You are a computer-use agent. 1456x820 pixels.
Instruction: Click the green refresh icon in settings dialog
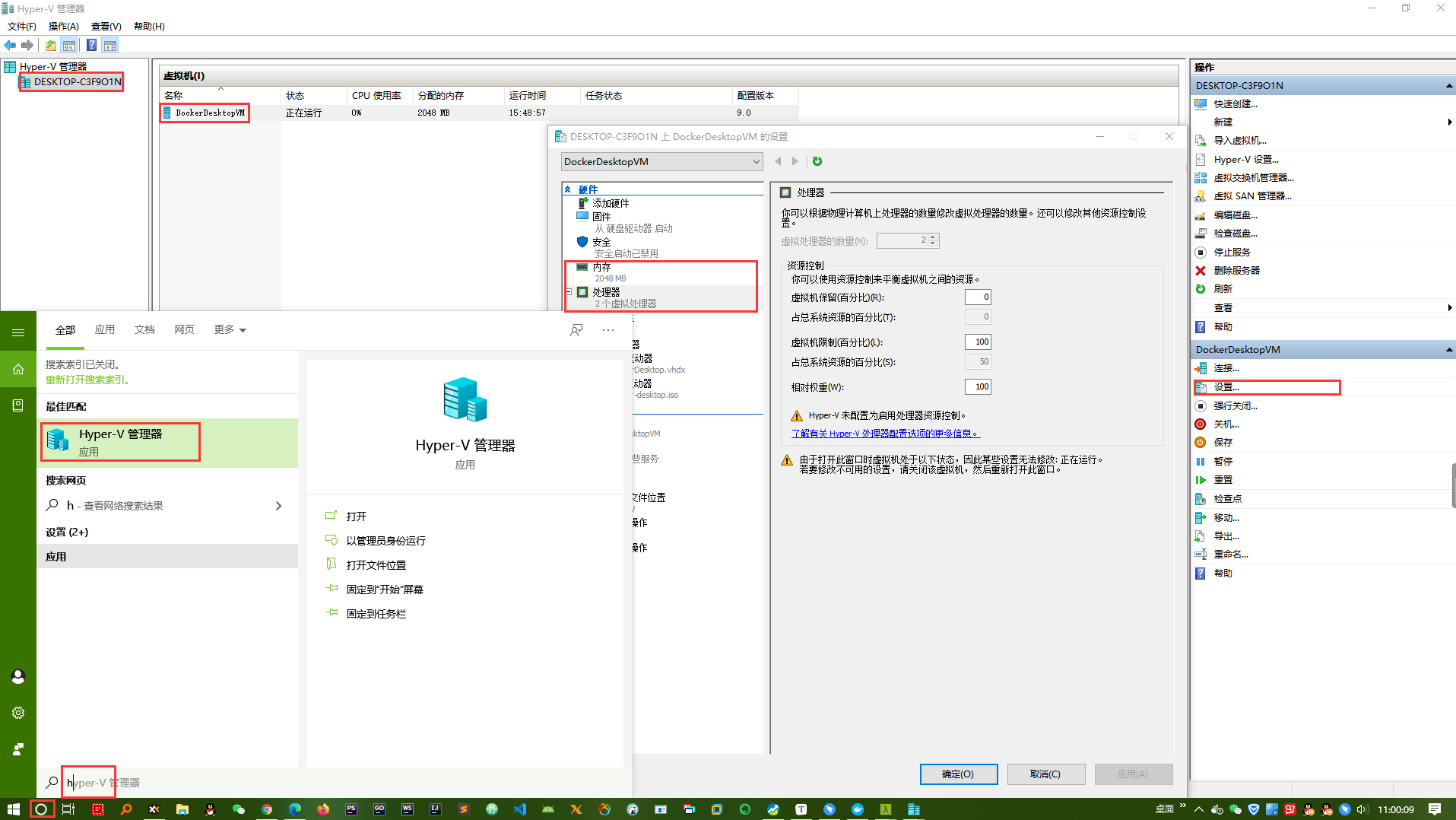tap(817, 161)
